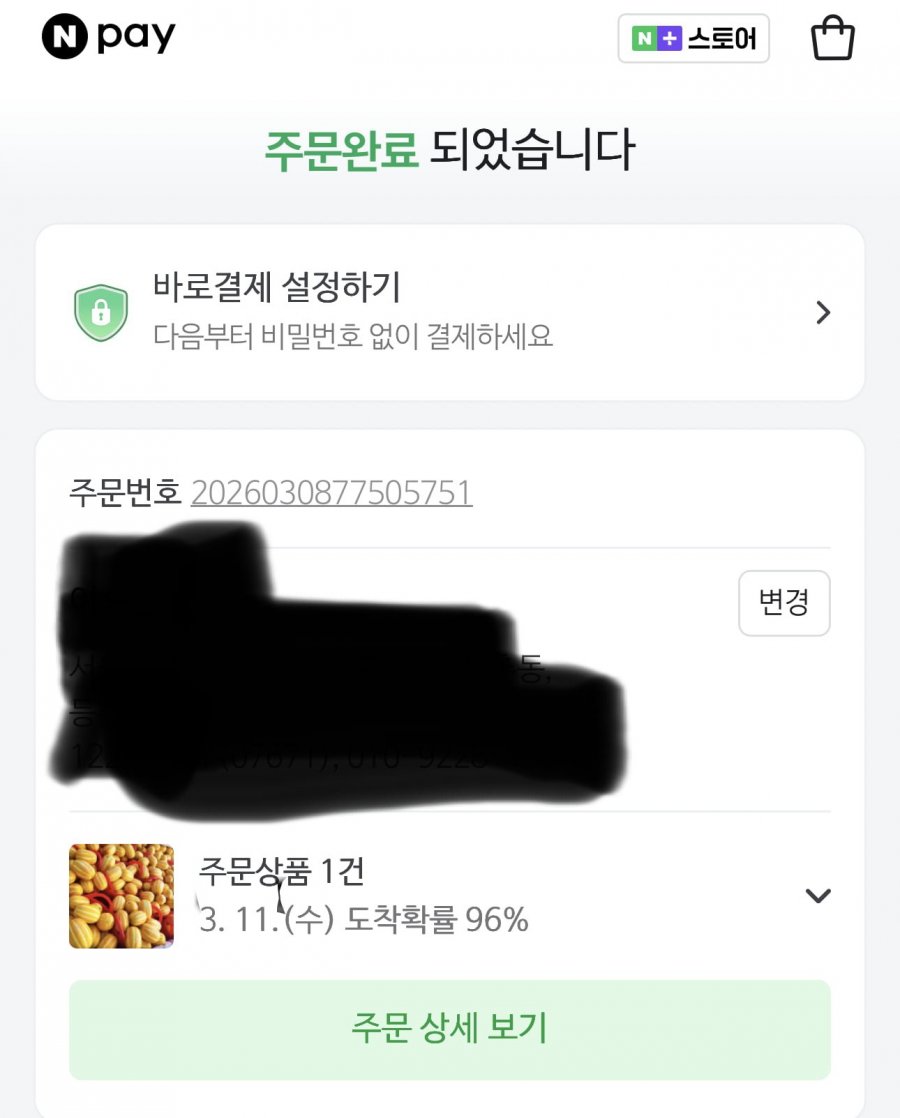Open the order number 2026030877505751 link
The image size is (900, 1118).
click(331, 493)
